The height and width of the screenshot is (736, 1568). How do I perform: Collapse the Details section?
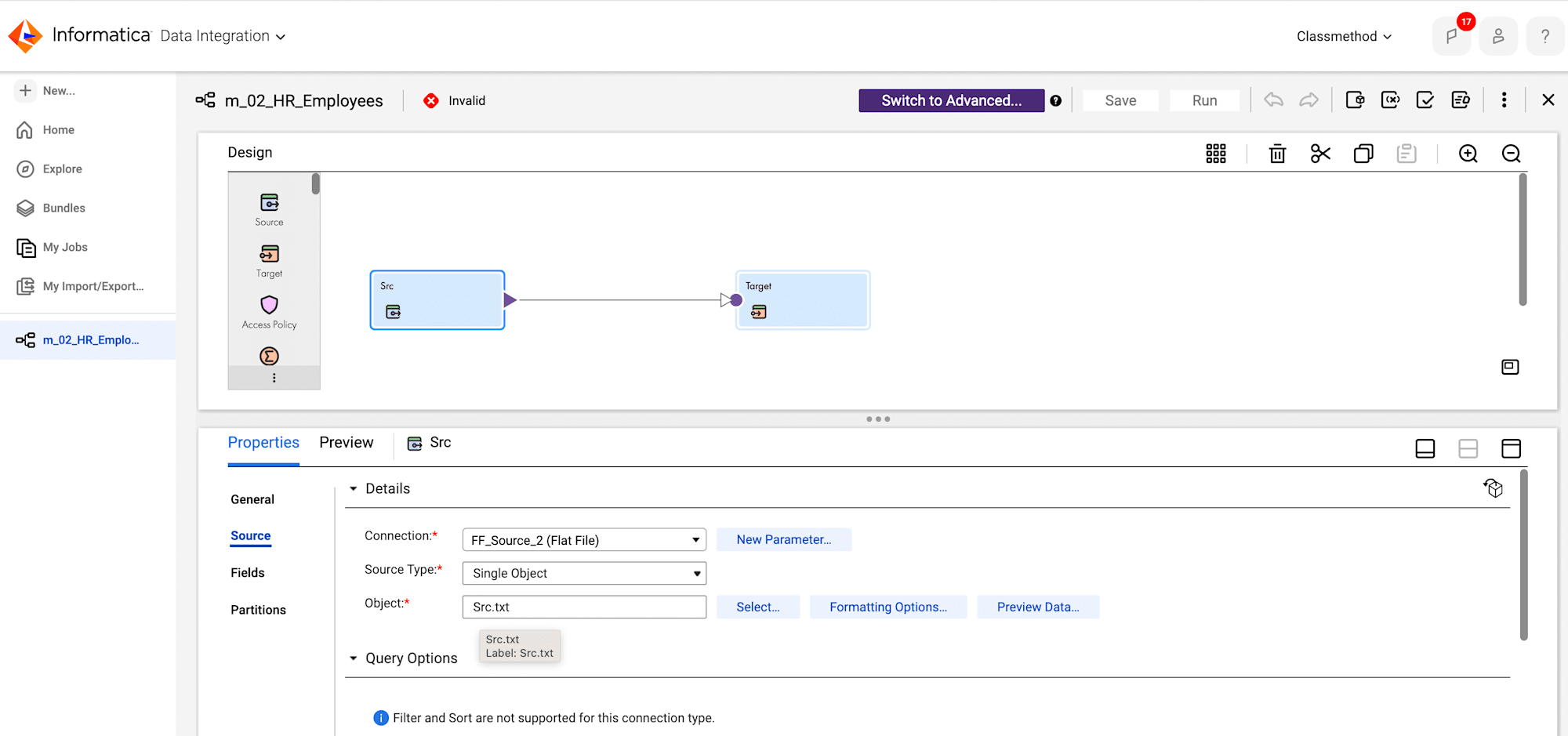tap(354, 488)
